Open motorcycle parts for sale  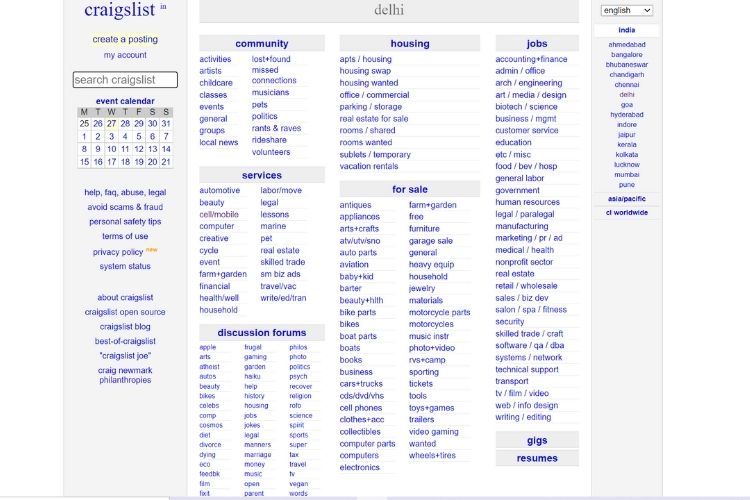(x=440, y=312)
